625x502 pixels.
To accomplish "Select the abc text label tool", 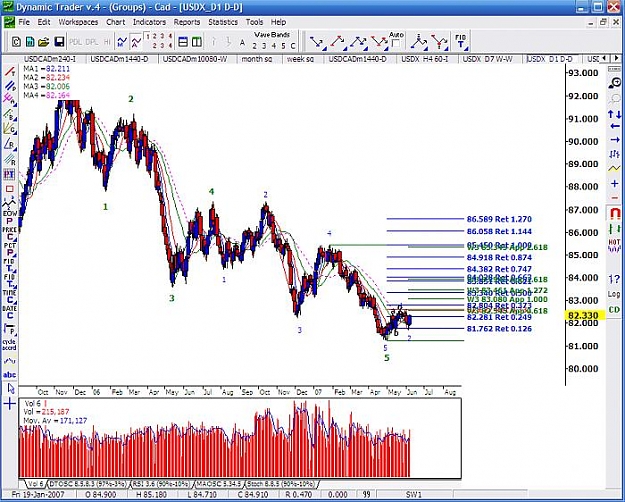I will [x=9, y=375].
